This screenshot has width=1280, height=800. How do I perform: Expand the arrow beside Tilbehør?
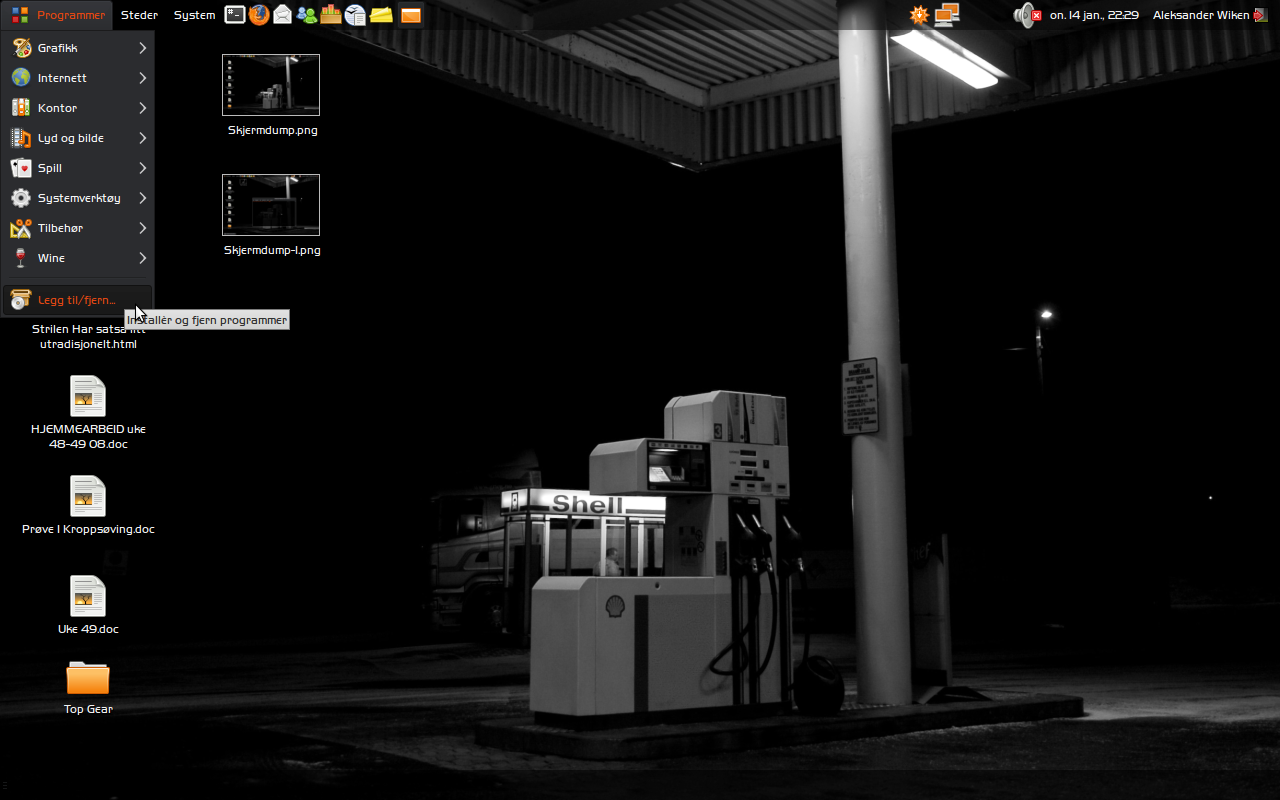pyautogui.click(x=143, y=228)
